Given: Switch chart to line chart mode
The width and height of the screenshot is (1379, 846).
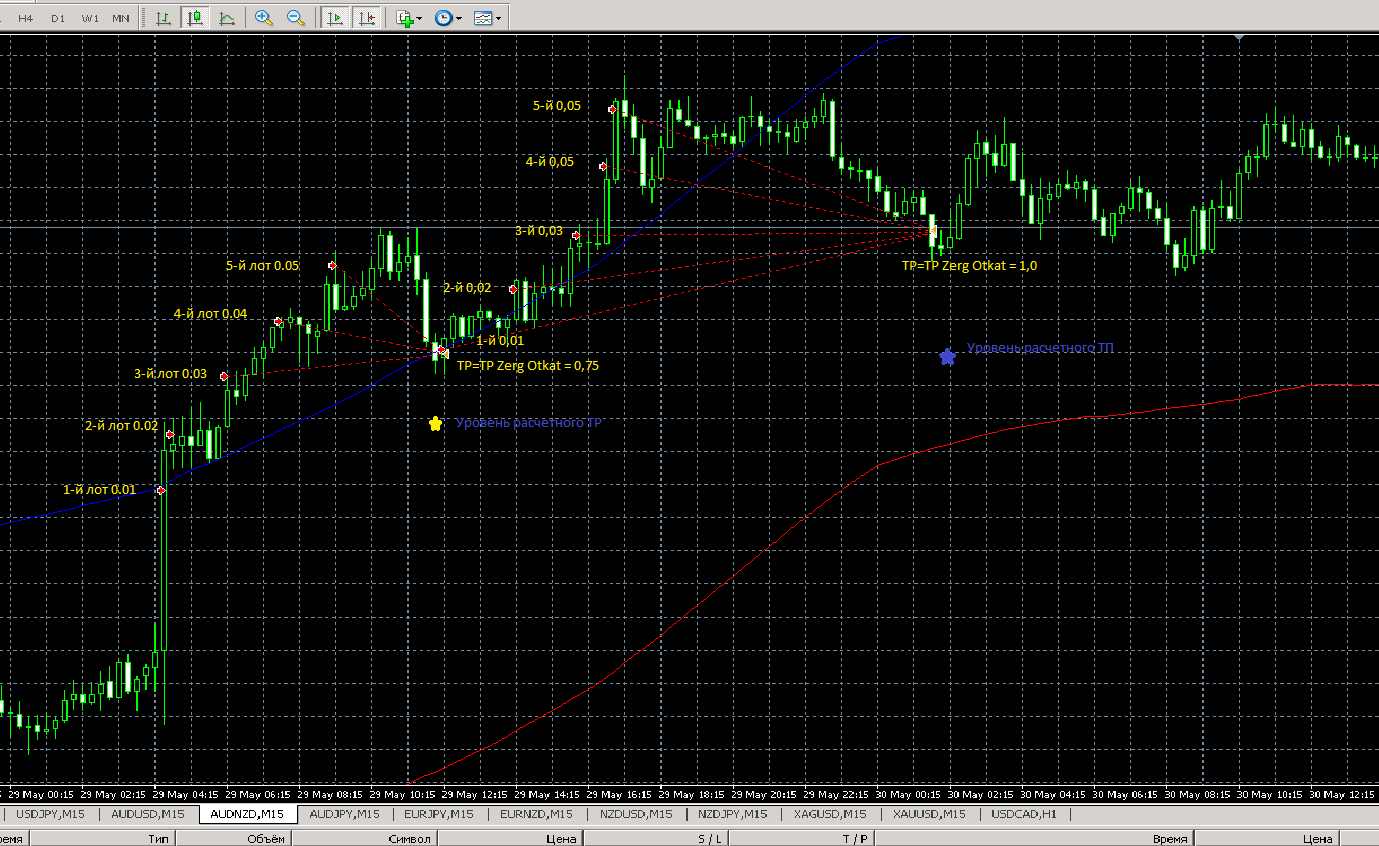Looking at the screenshot, I should [227, 17].
